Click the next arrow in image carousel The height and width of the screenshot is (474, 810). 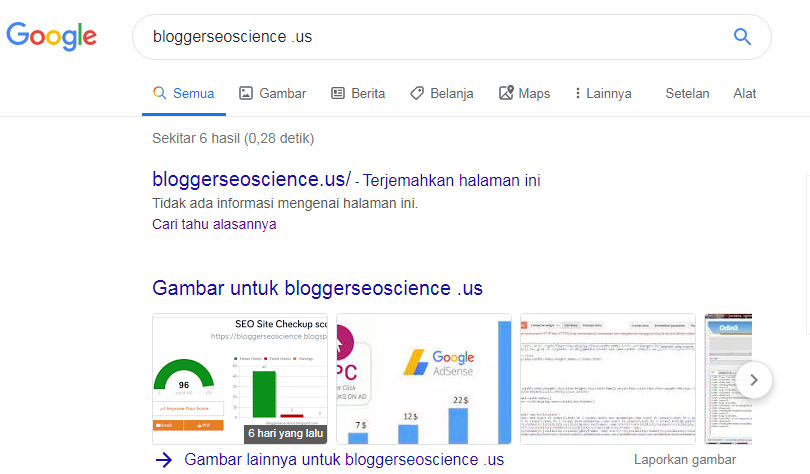click(x=754, y=380)
